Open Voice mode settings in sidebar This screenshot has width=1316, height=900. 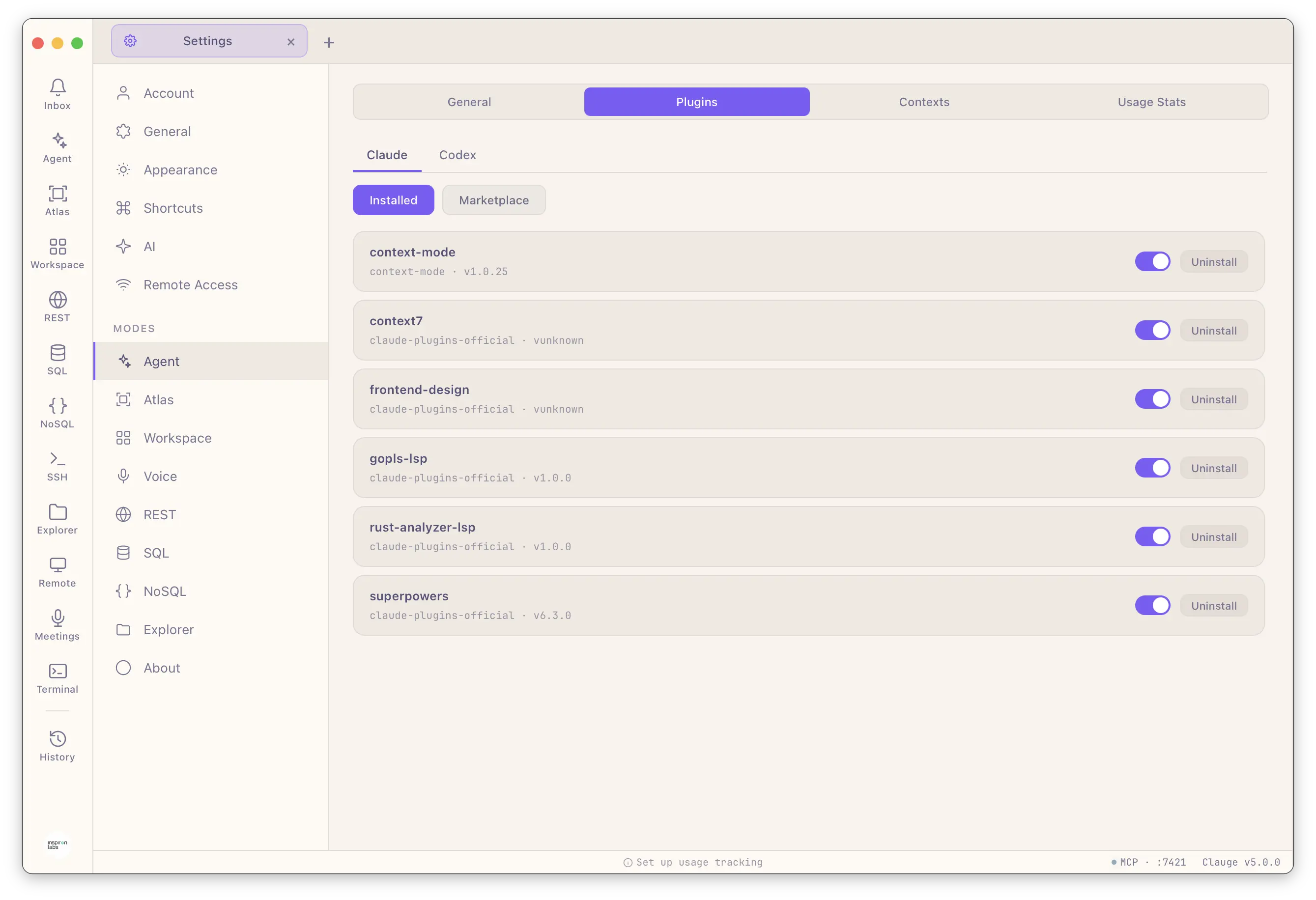pos(211,476)
